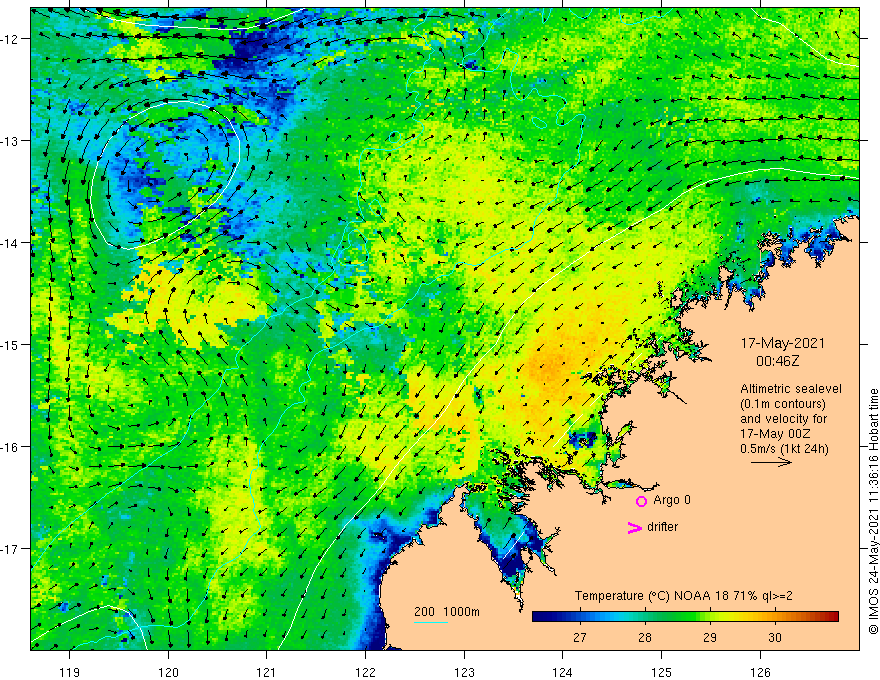Click the latitude '-17' axis label
Viewport: 880px width, 680px height.
(x=10, y=549)
